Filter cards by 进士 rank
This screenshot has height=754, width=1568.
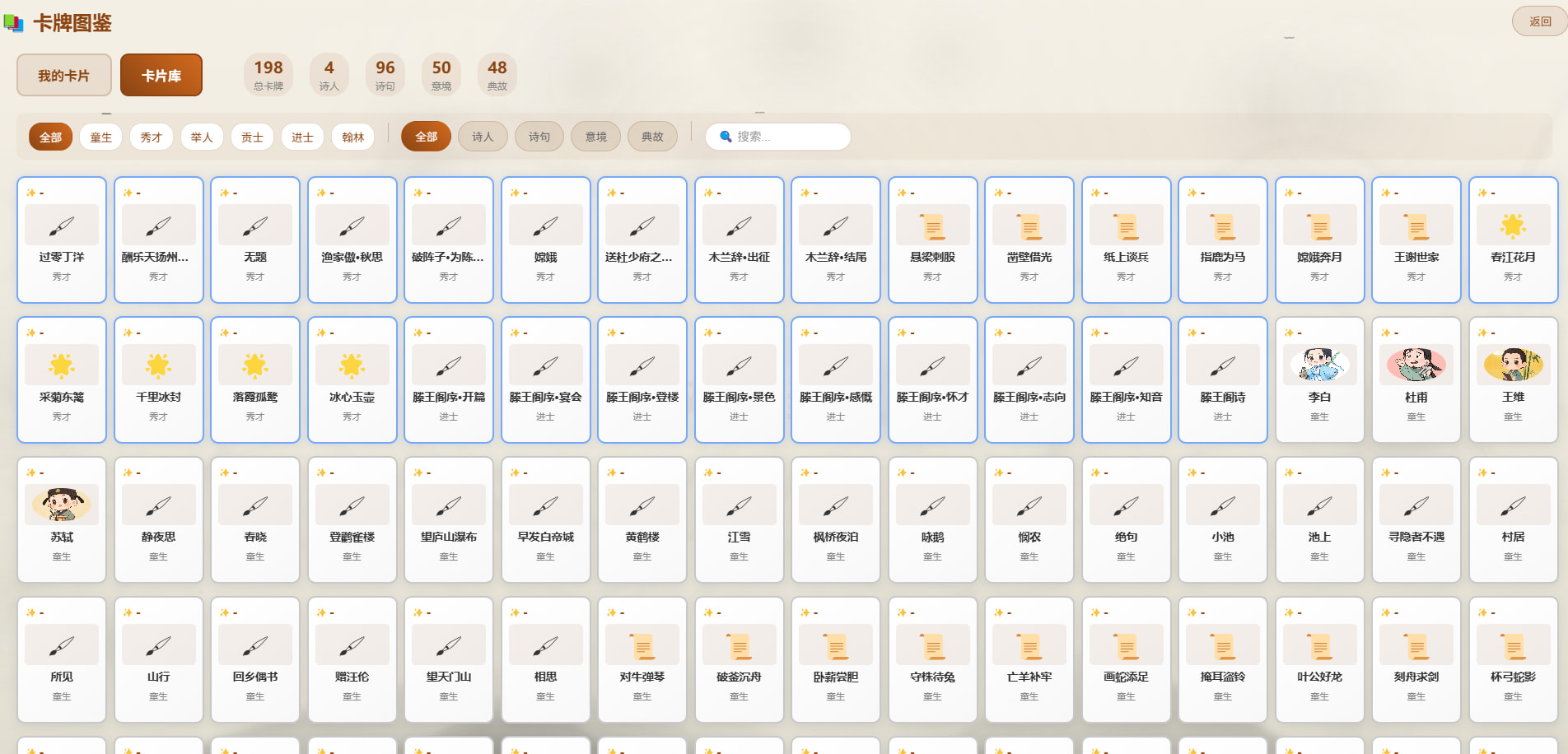coord(302,137)
